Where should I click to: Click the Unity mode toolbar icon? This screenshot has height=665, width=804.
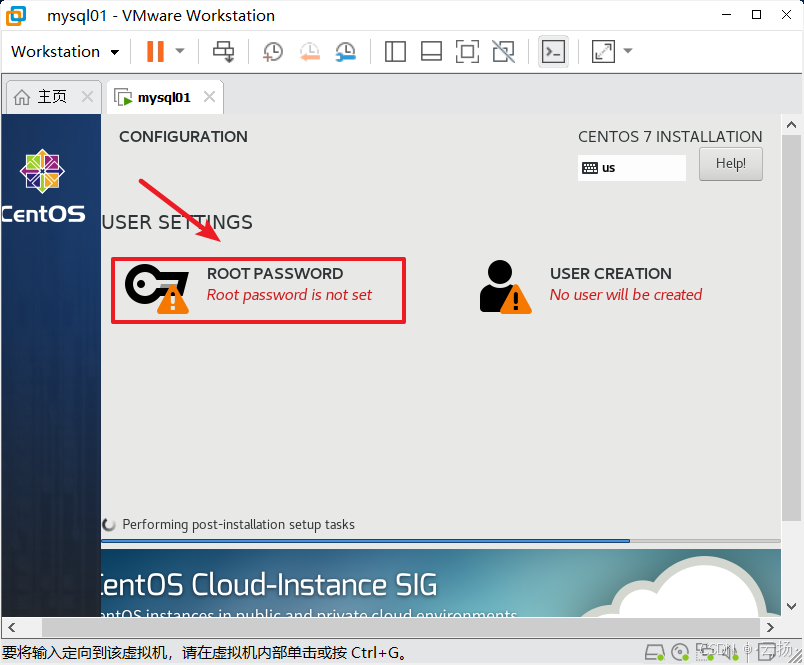pyautogui.click(x=504, y=51)
